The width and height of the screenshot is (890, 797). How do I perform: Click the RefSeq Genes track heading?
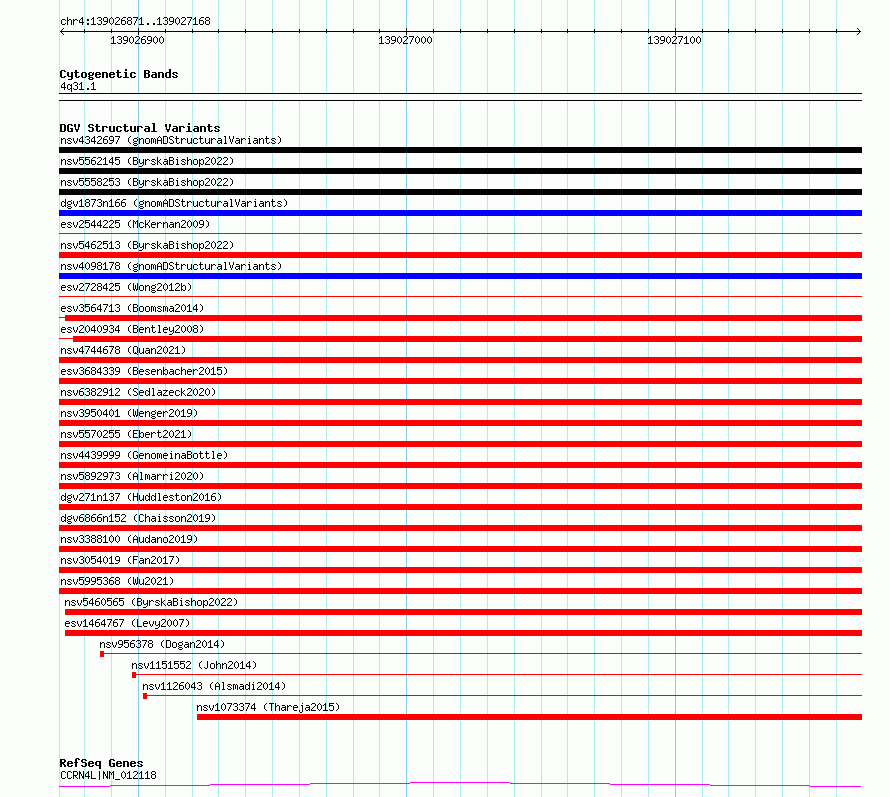click(x=101, y=763)
